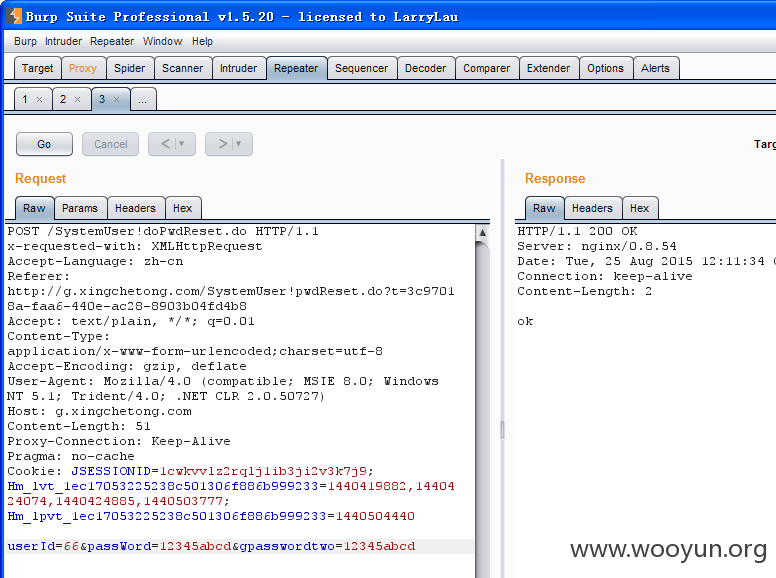Click the x-requested-with: XMLHttpRequest header
The height and width of the screenshot is (578, 776).
click(135, 246)
